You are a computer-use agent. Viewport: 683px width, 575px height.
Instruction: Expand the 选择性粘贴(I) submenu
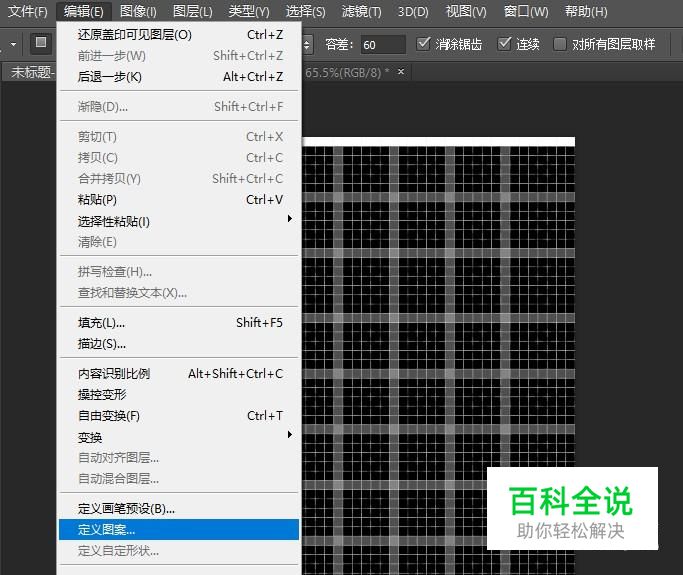(179, 221)
